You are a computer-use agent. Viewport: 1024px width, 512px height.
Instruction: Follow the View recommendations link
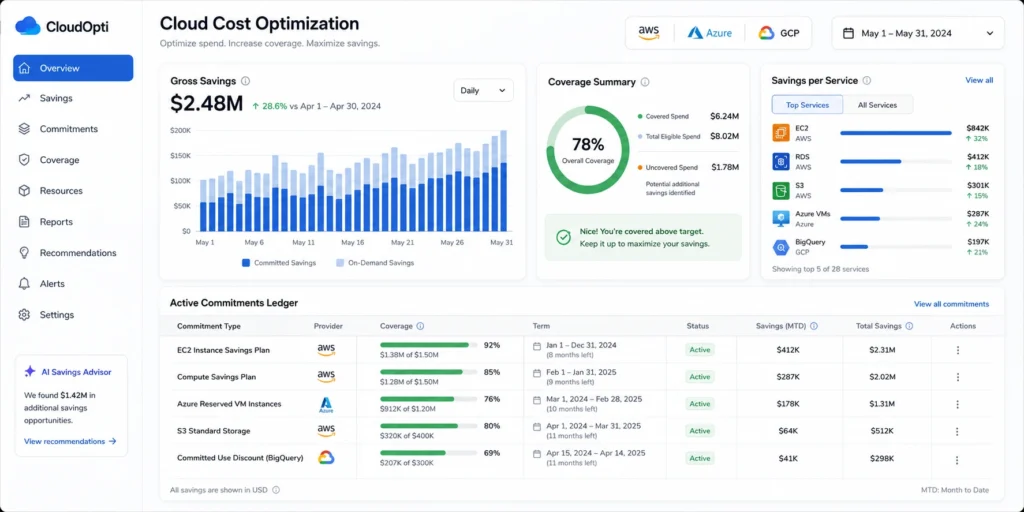(70, 441)
